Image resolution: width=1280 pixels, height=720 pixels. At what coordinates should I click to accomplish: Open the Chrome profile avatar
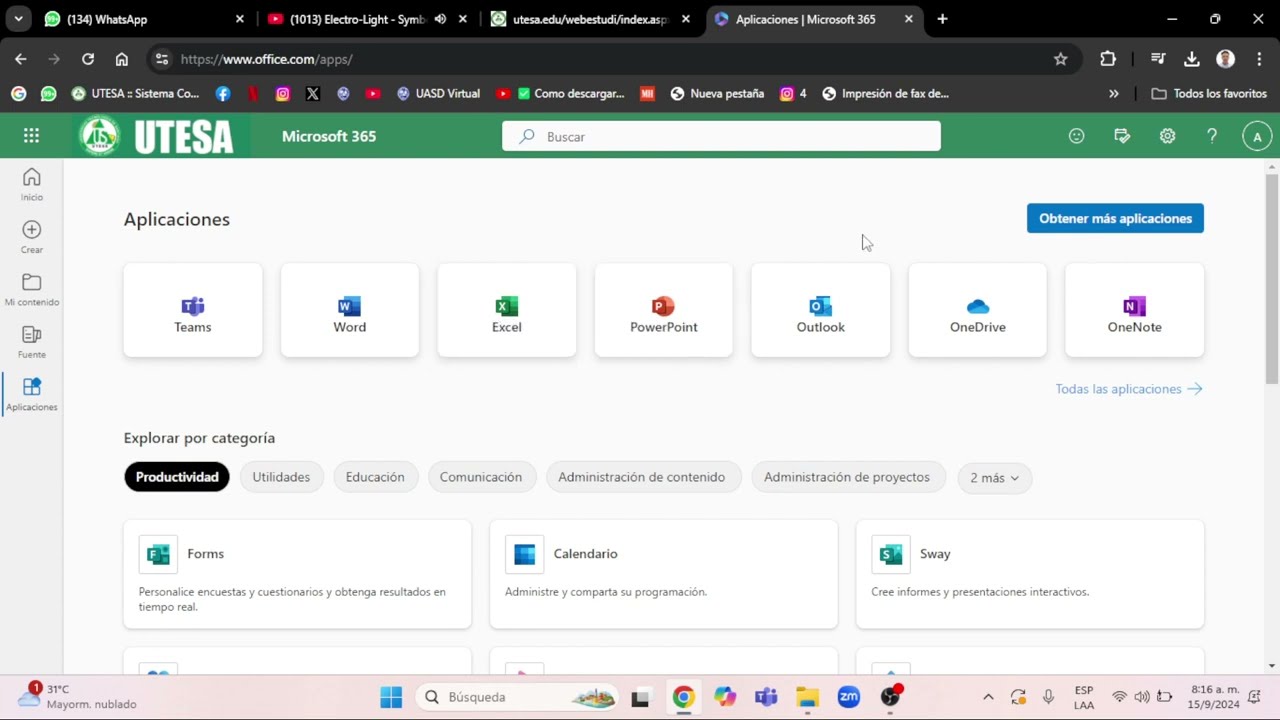coord(1225,59)
